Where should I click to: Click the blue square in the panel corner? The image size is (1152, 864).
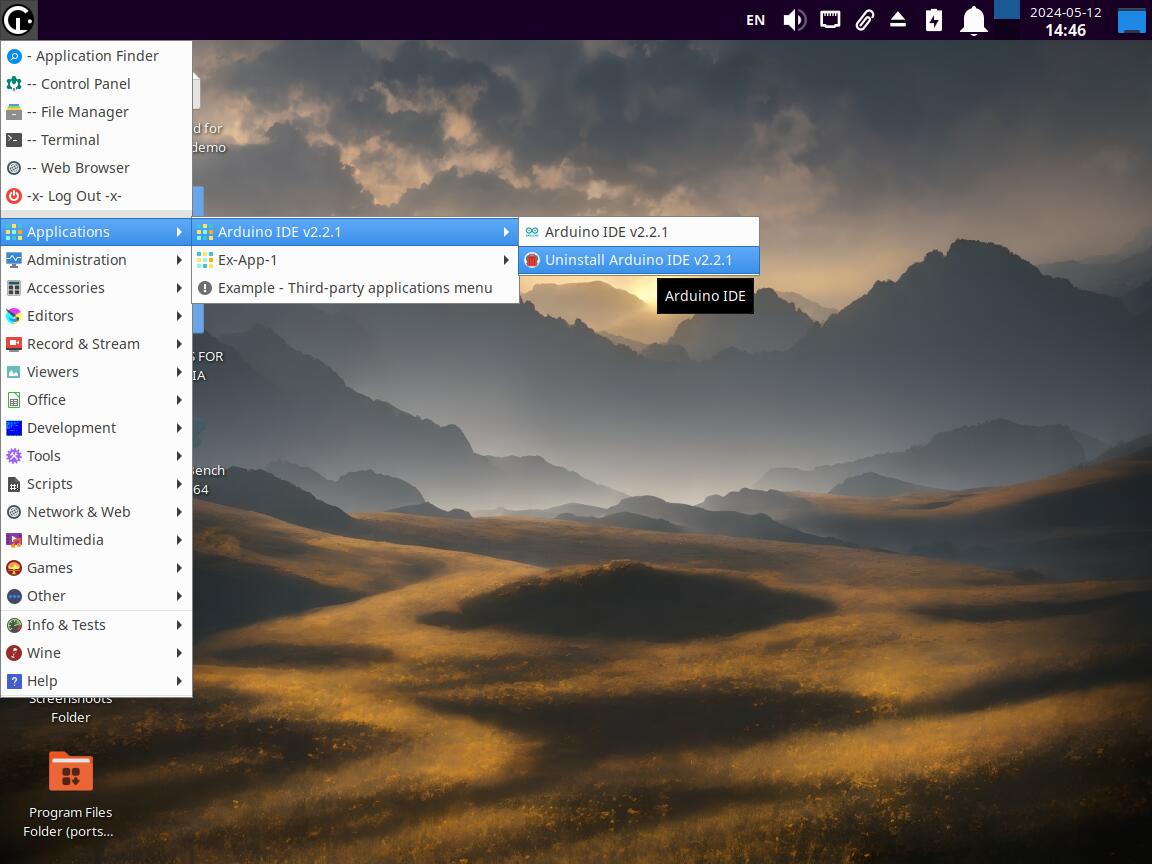pyautogui.click(x=1131, y=21)
